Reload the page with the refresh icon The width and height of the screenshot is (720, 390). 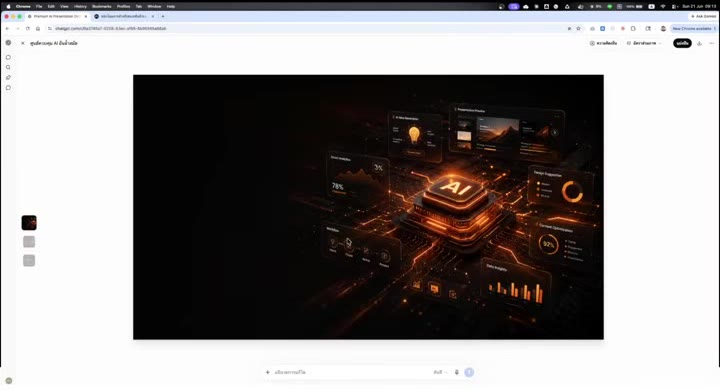[x=28, y=28]
